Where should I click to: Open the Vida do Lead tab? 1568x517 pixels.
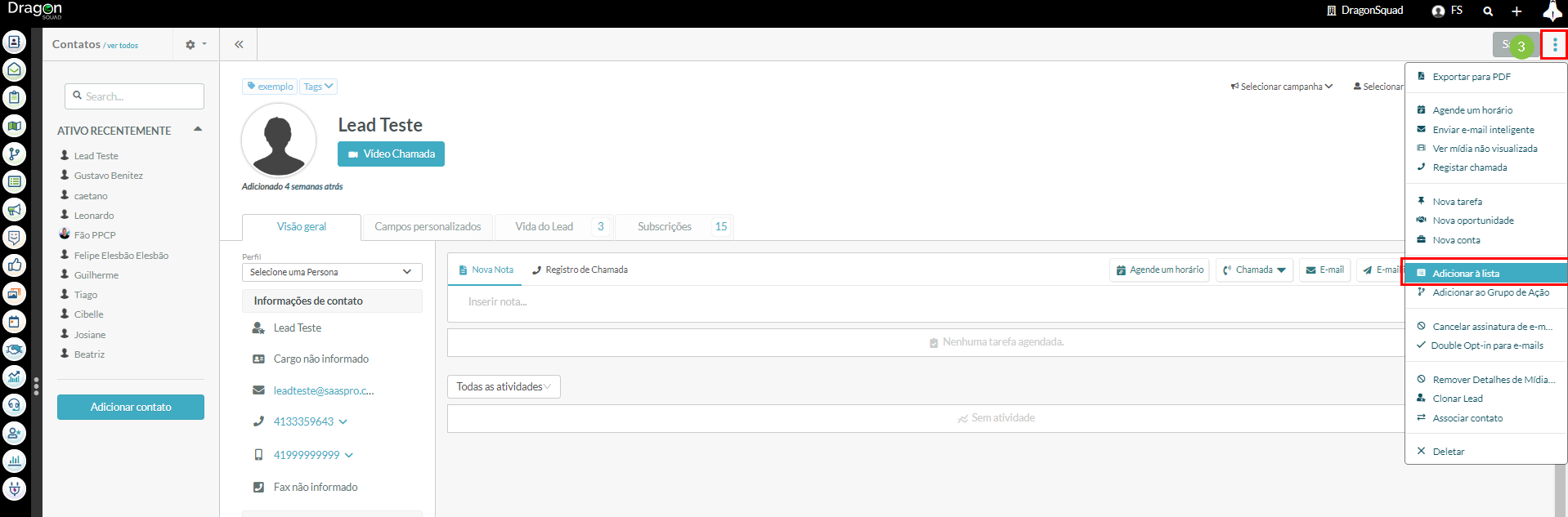(553, 227)
